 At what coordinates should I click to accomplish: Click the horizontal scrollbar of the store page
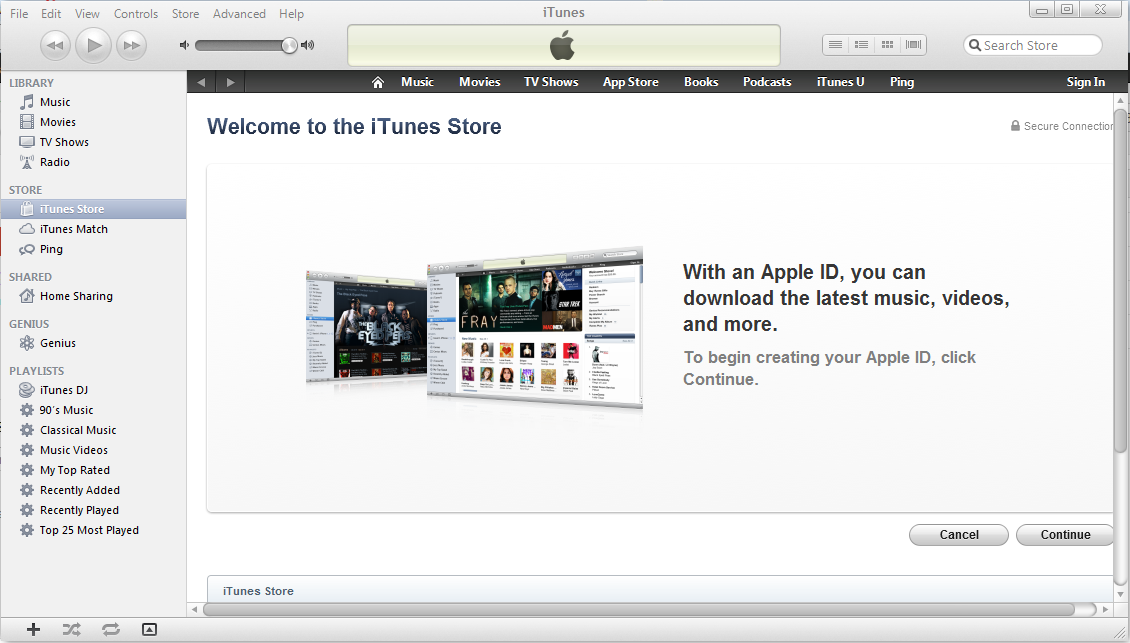click(639, 610)
